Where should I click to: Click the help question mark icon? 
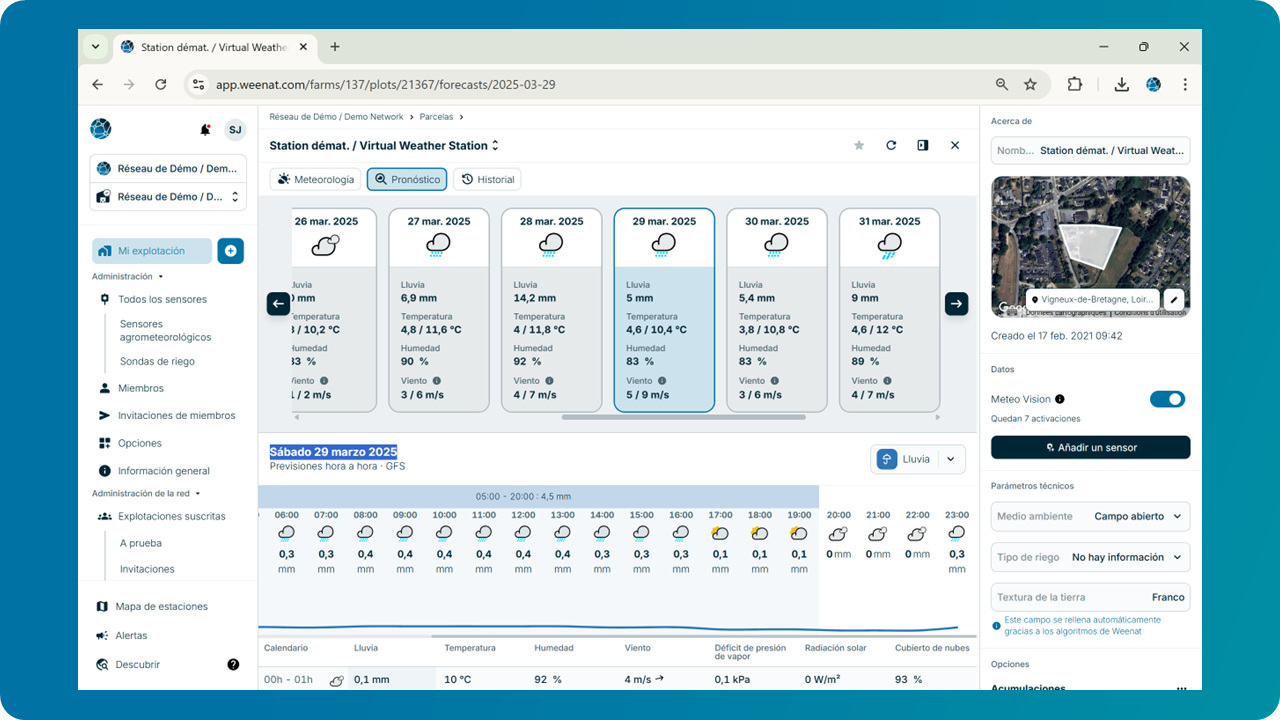point(233,664)
